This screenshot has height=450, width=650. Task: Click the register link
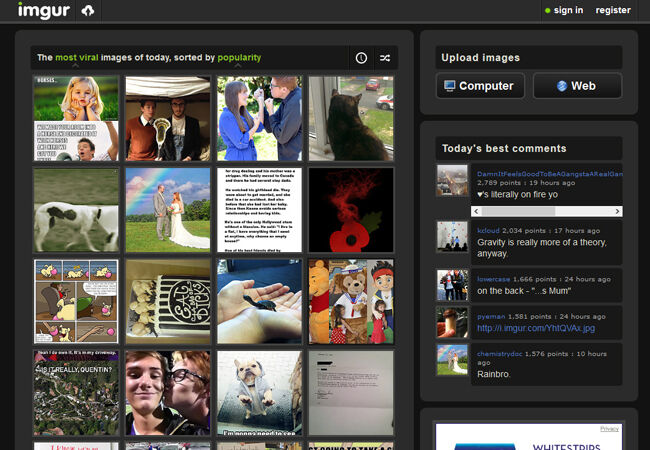point(613,10)
